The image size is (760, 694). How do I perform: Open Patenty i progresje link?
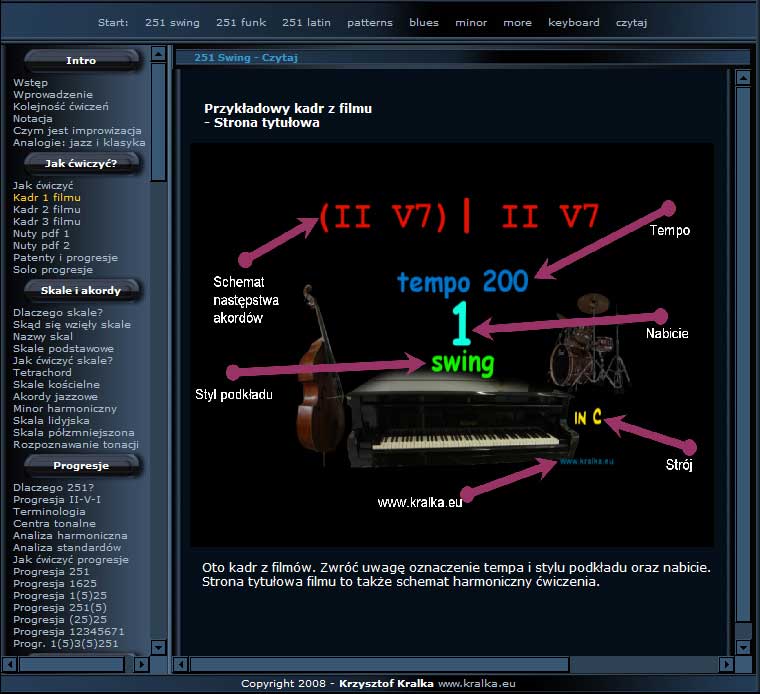point(65,258)
